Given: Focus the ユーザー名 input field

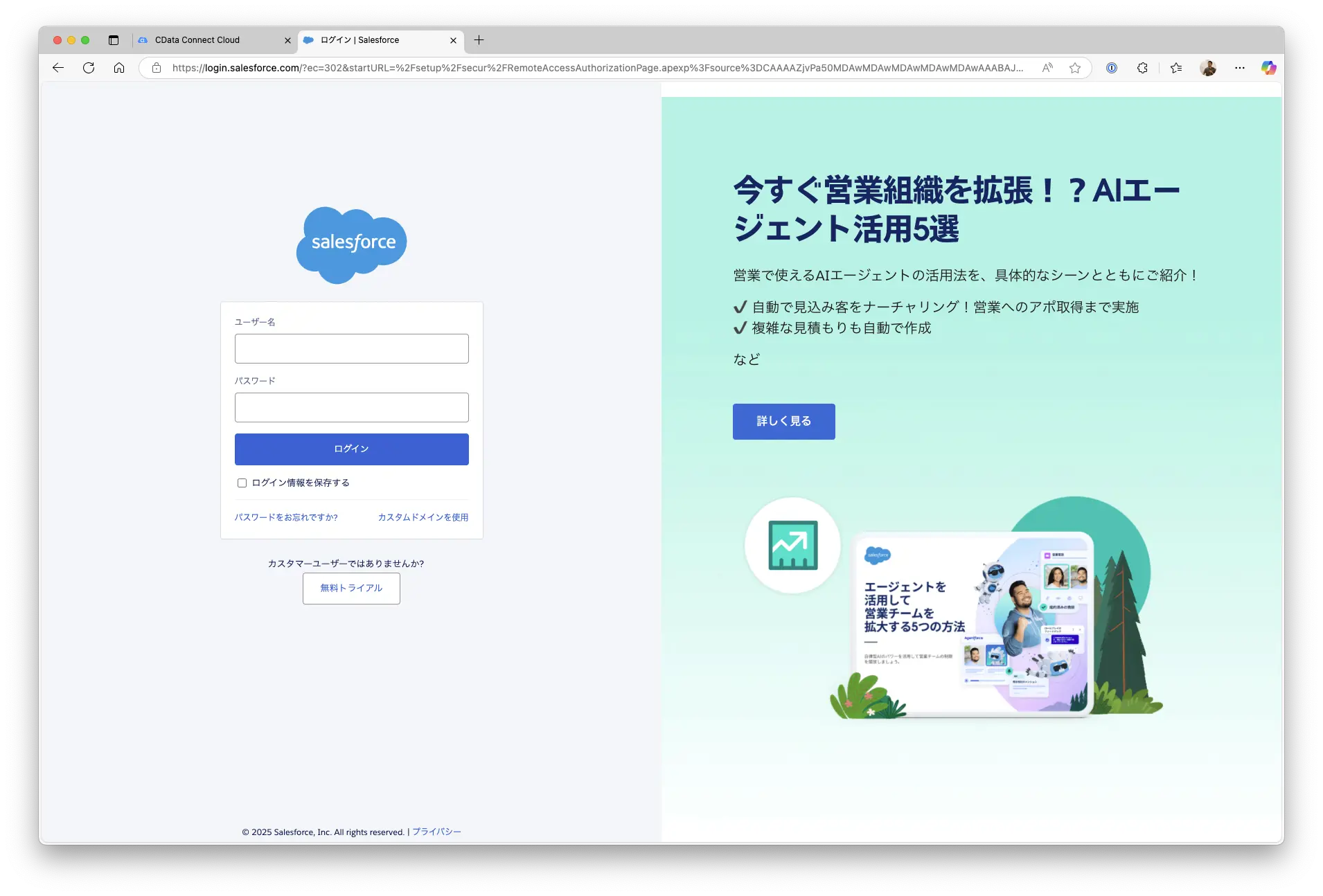Looking at the screenshot, I should [352, 349].
